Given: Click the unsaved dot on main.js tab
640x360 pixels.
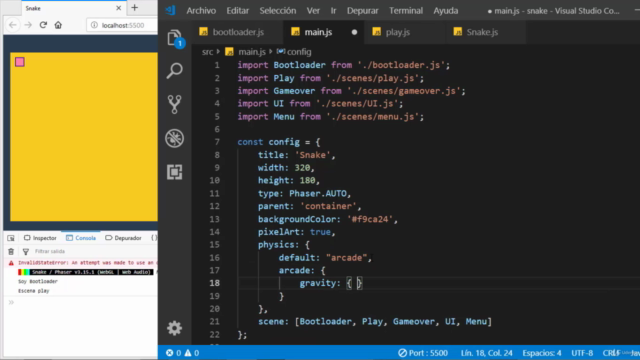Looking at the screenshot, I should click(354, 32).
